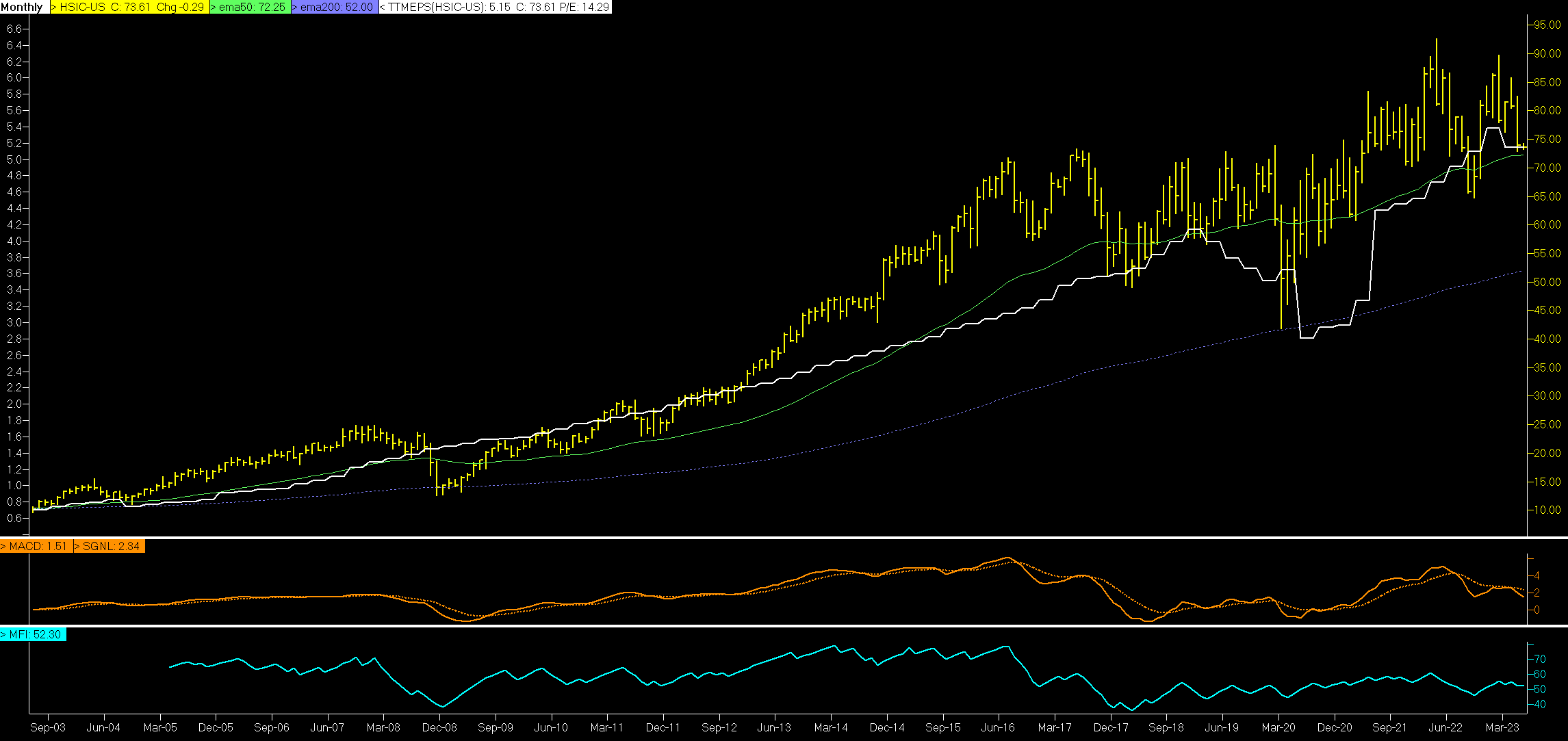Select the yellow HSIC-US price legend

(130, 7)
